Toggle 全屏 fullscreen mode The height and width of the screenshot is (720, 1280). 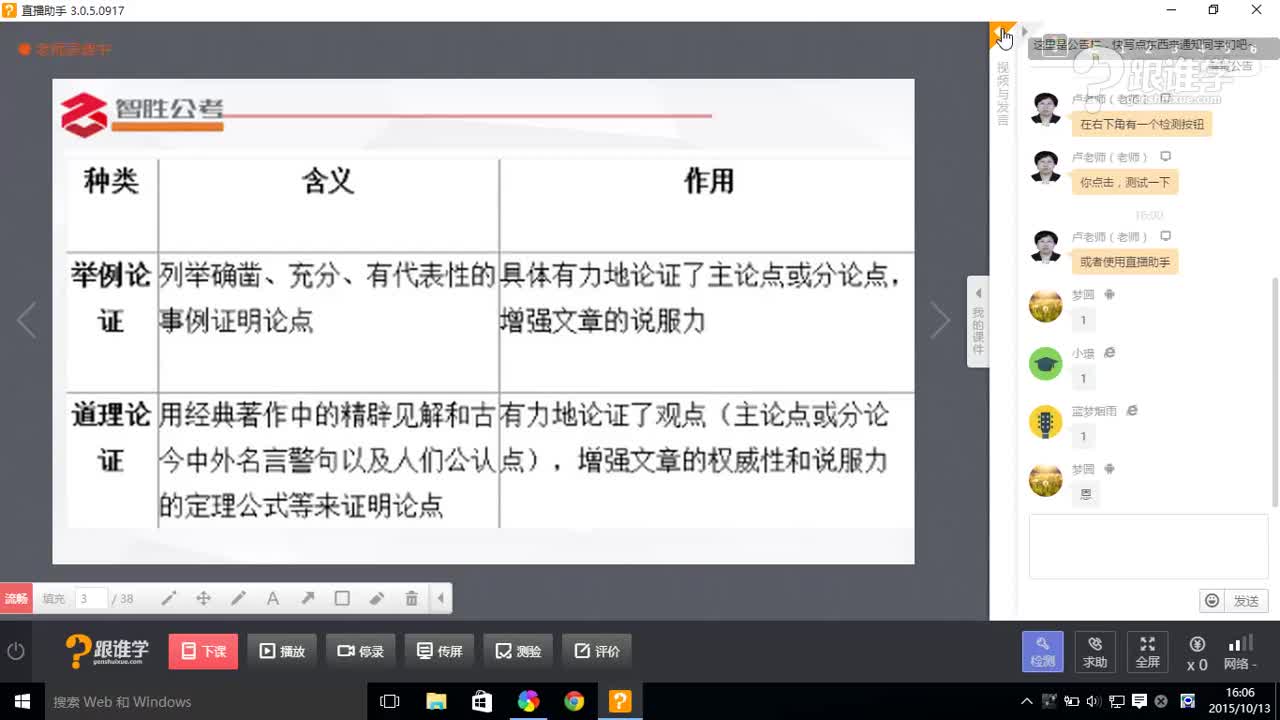point(1147,651)
